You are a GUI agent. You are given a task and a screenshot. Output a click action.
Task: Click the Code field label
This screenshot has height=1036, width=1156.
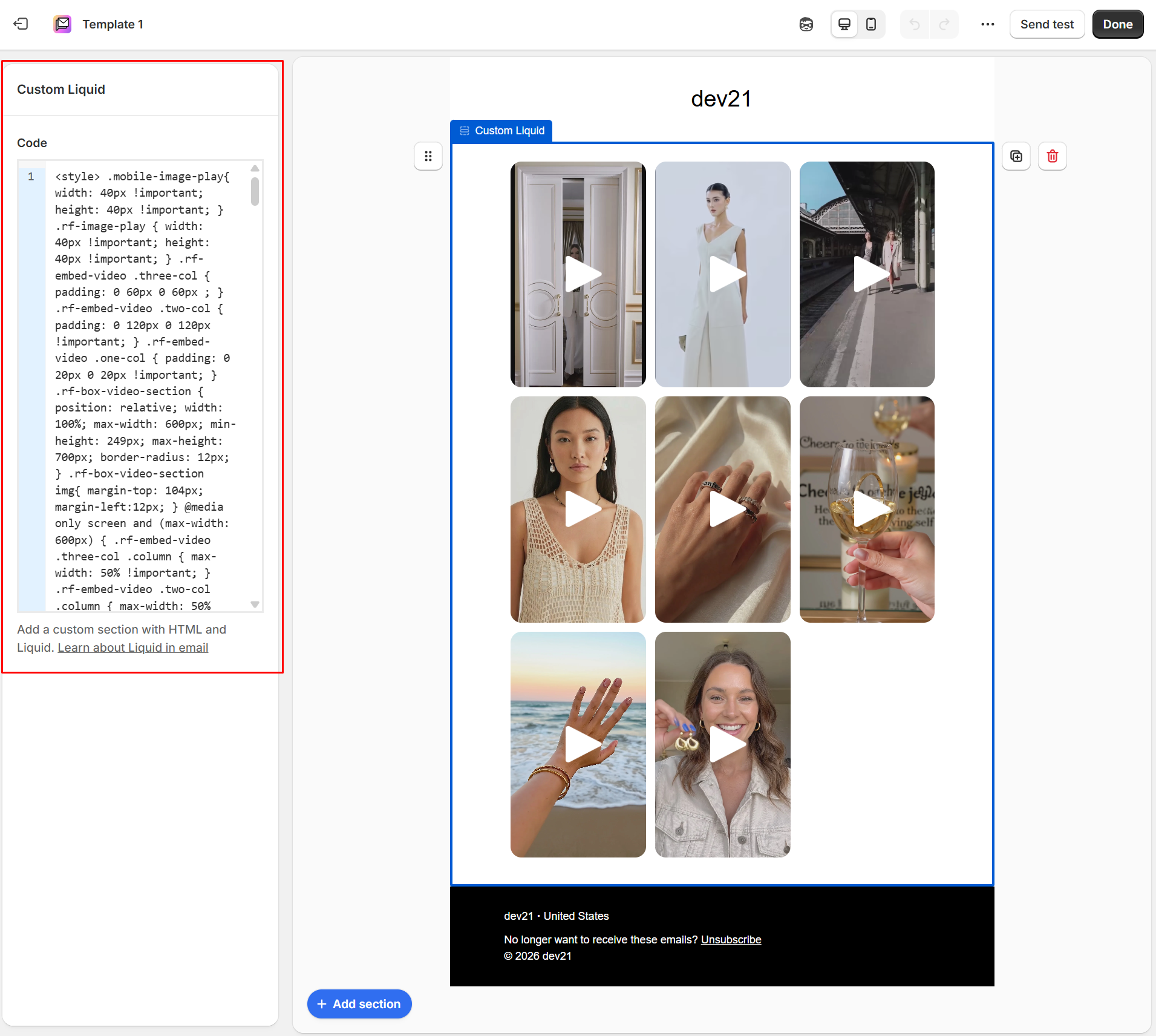click(32, 143)
